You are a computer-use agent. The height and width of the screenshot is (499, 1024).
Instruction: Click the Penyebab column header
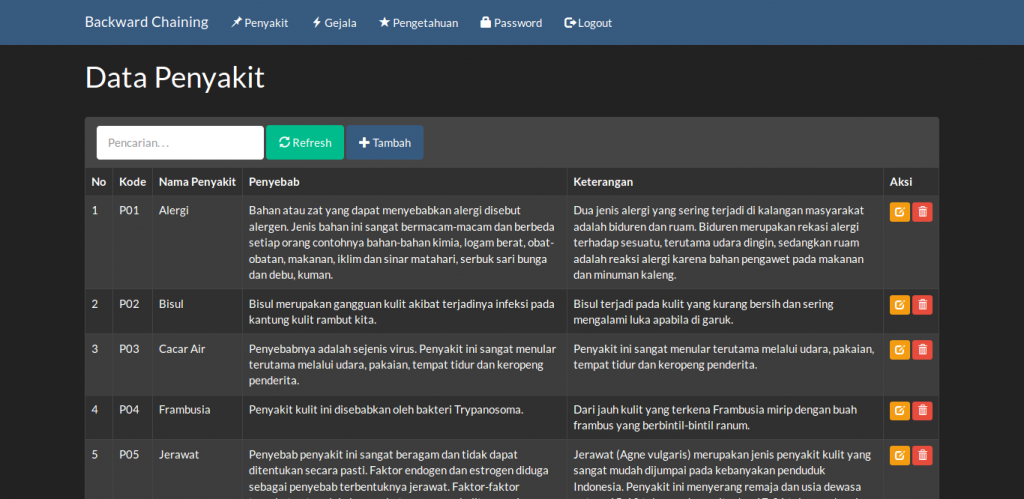tap(405, 182)
